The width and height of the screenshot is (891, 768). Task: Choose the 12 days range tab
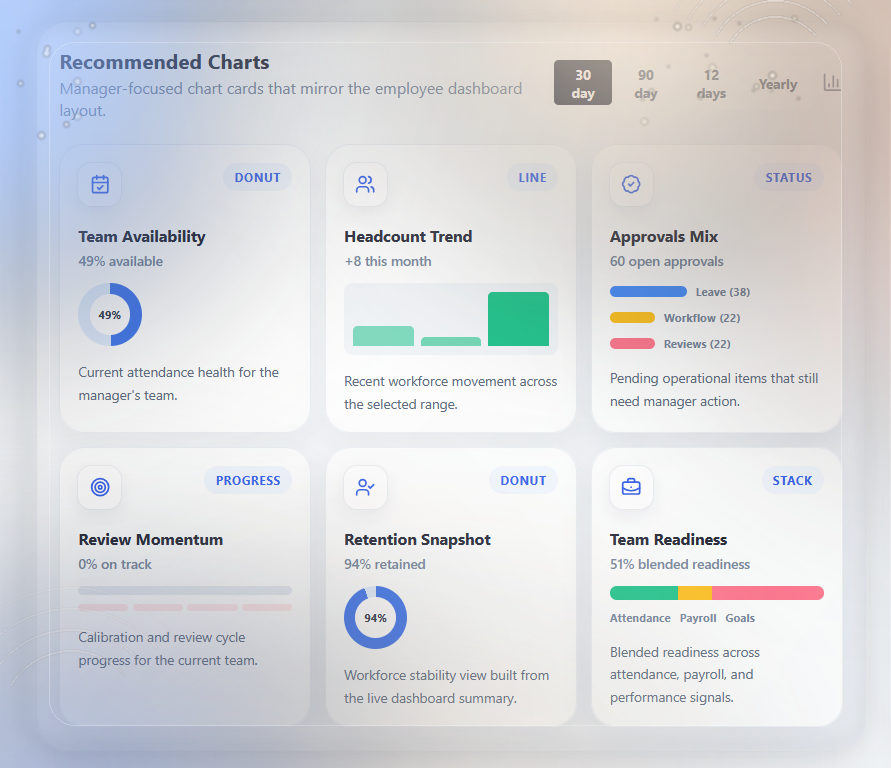pyautogui.click(x=711, y=83)
